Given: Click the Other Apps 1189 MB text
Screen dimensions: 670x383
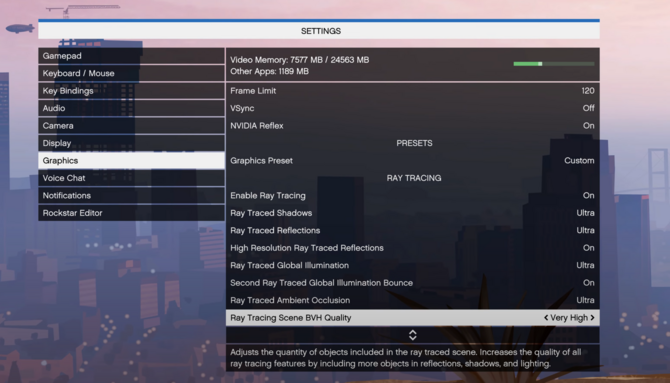Looking at the screenshot, I should point(269,71).
